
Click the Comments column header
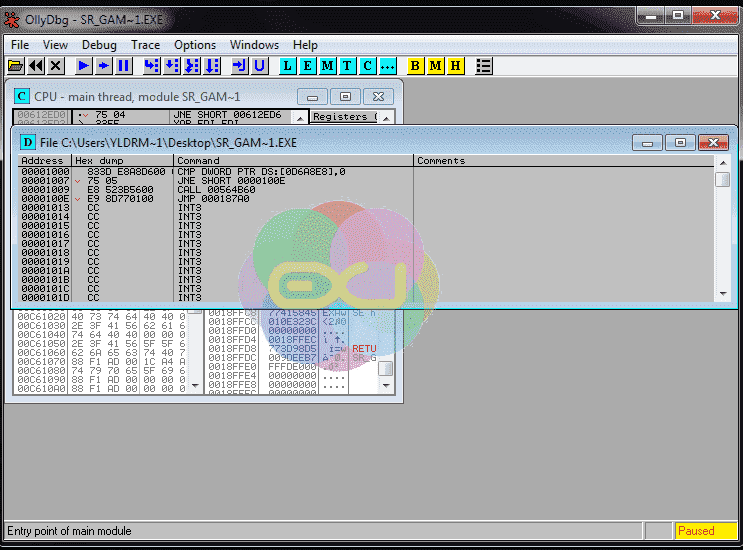[x=564, y=160]
